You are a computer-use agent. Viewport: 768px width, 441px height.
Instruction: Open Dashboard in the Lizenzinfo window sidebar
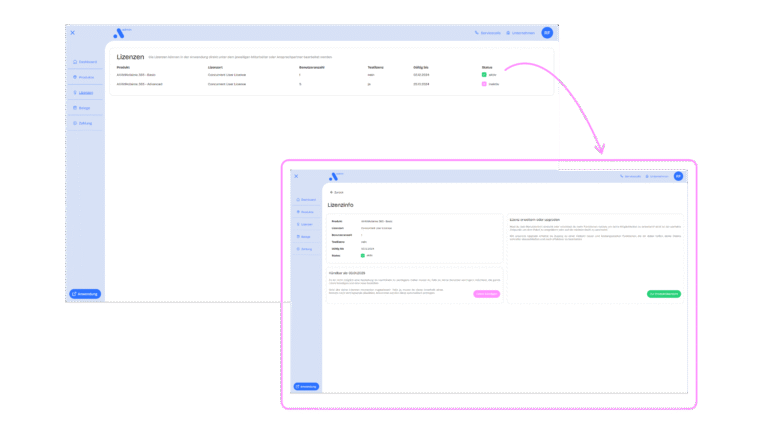[x=306, y=200]
